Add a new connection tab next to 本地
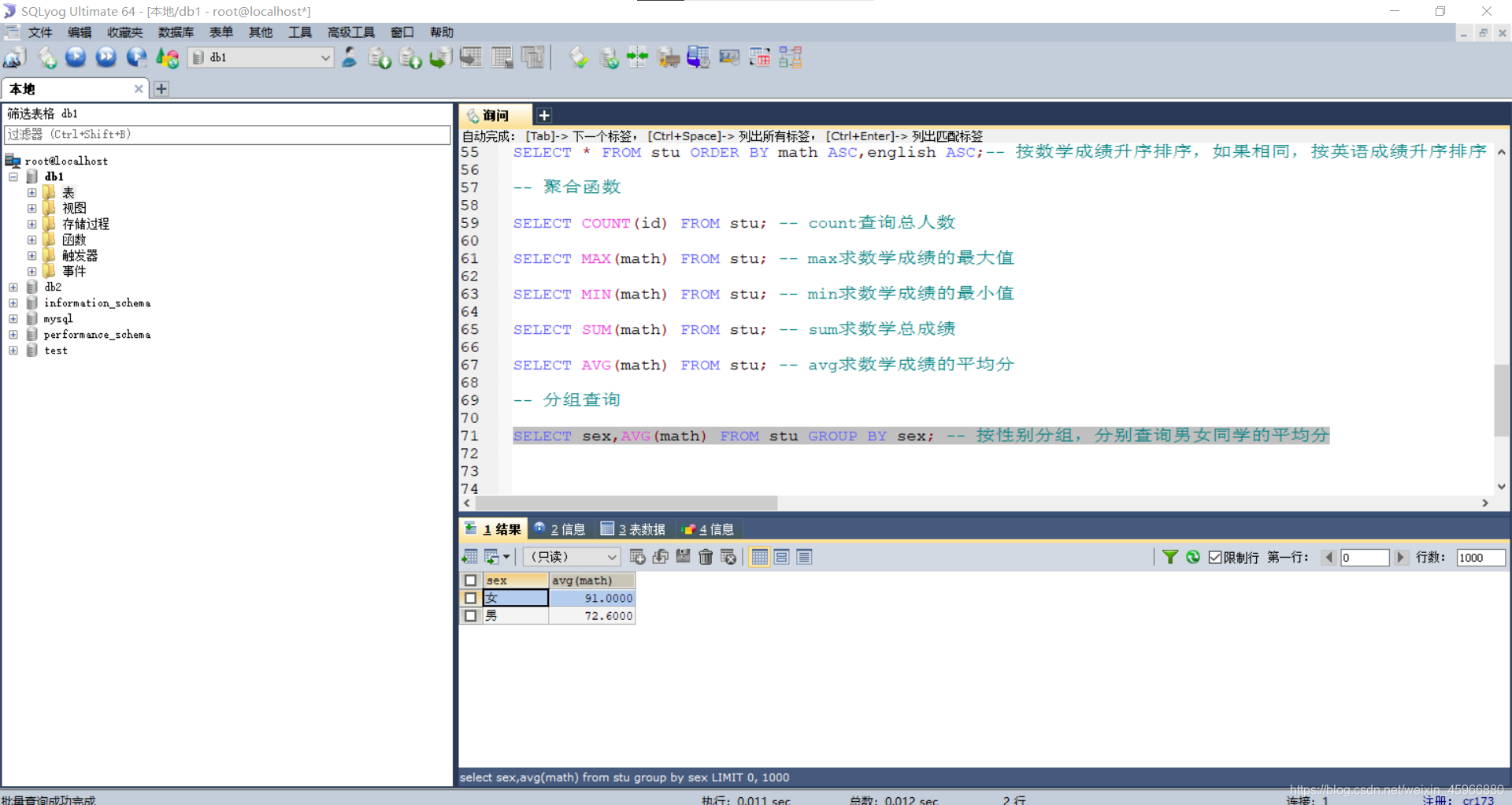Screen dimensions: 1512x805 point(161,89)
